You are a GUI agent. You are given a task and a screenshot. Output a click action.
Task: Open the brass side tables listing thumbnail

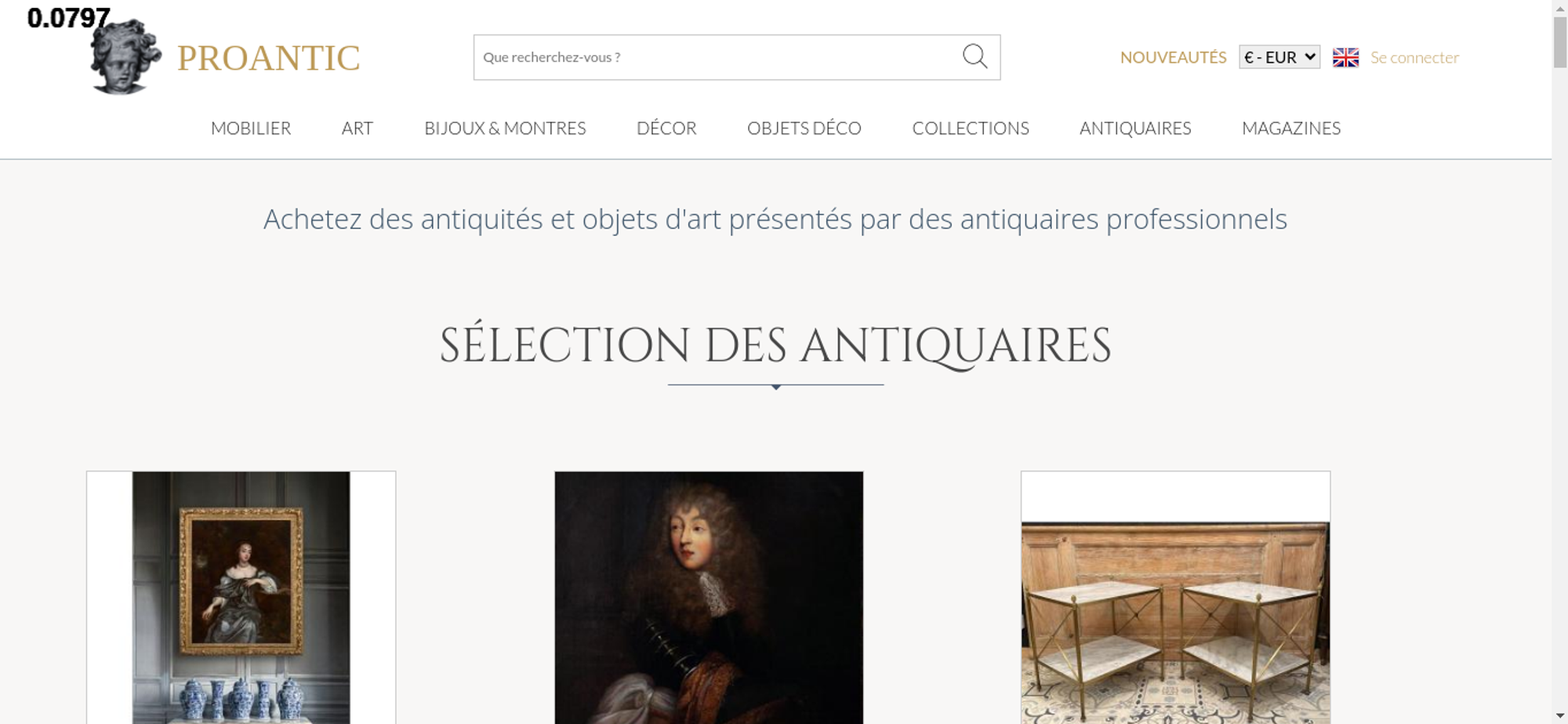click(1175, 598)
